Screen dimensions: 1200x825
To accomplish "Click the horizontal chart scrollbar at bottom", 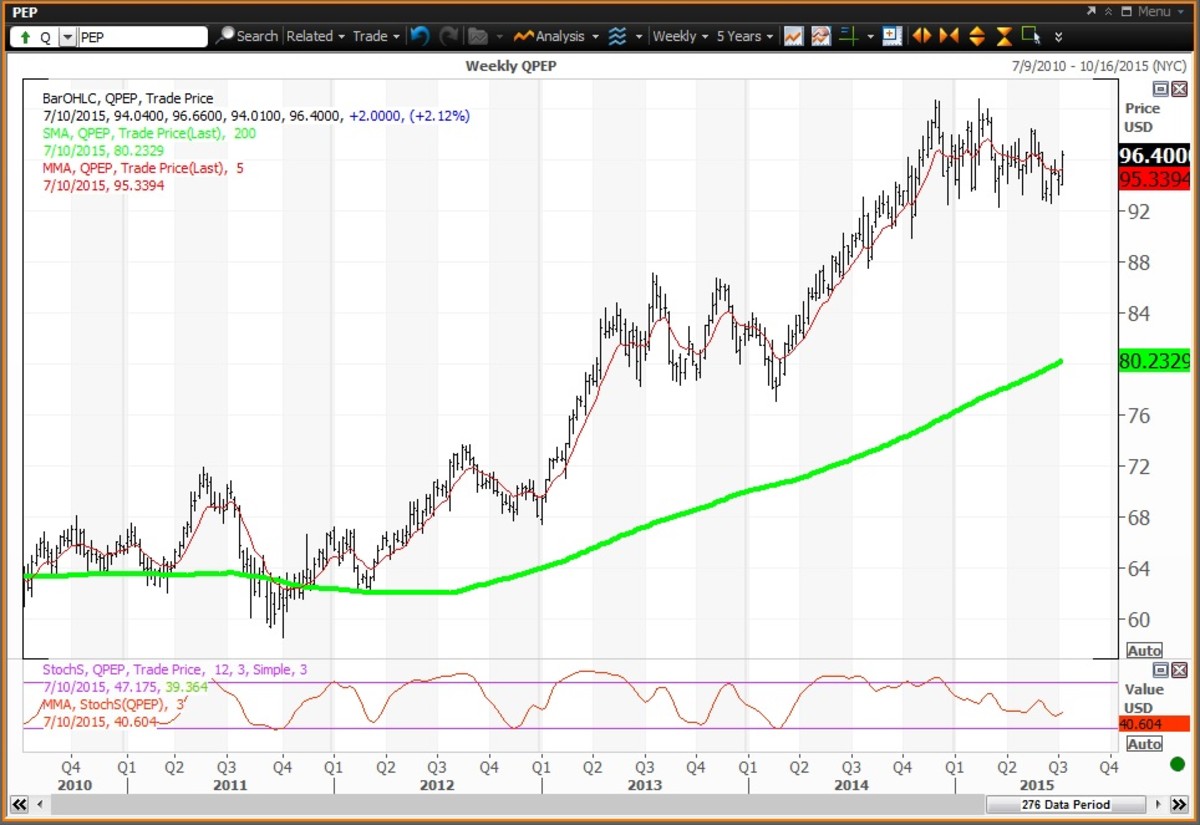I will point(500,804).
